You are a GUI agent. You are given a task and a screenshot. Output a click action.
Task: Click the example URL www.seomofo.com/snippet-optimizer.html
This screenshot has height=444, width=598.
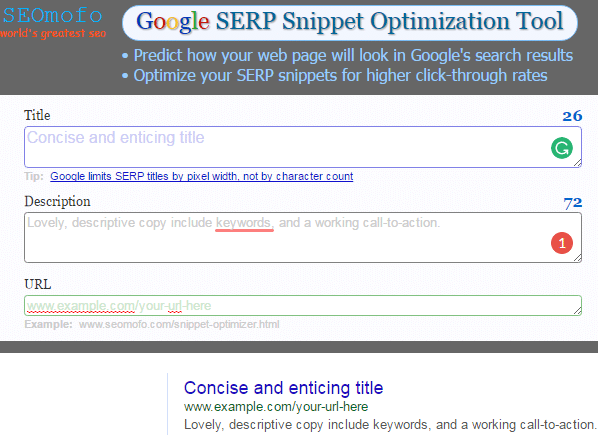[x=179, y=325]
